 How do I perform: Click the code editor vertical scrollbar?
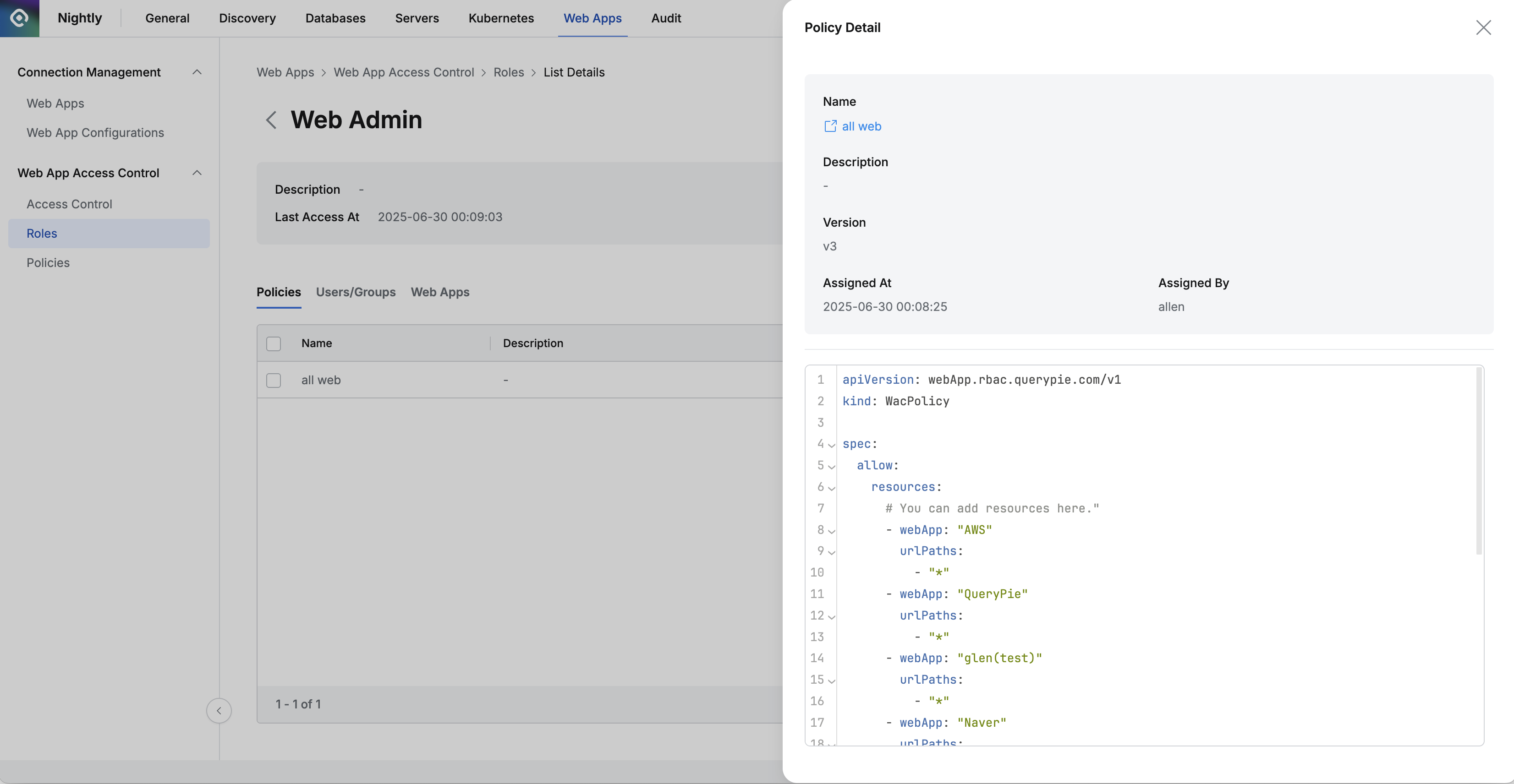pos(1479,461)
